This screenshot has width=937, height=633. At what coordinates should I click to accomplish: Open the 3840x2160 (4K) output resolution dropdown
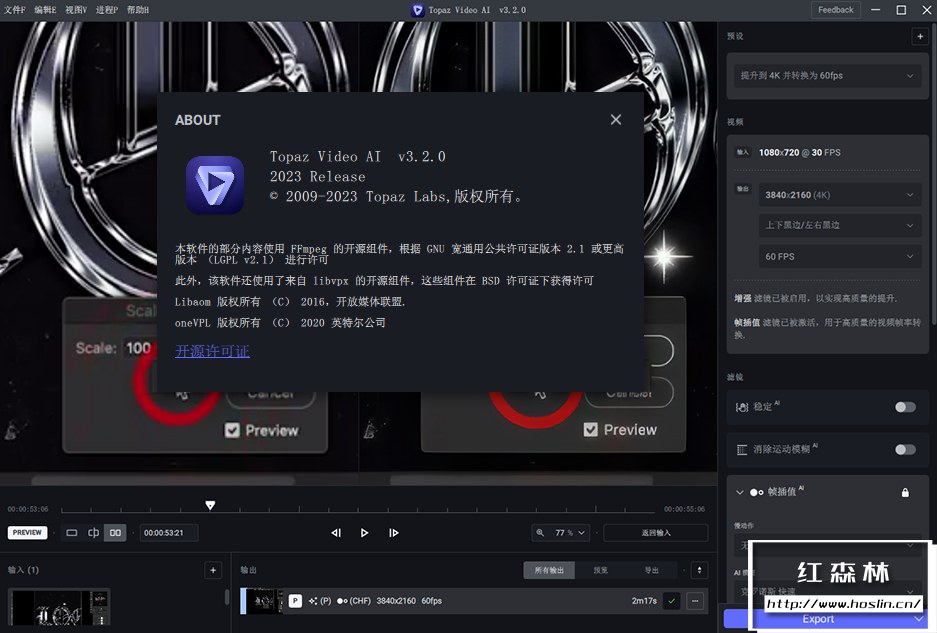840,195
